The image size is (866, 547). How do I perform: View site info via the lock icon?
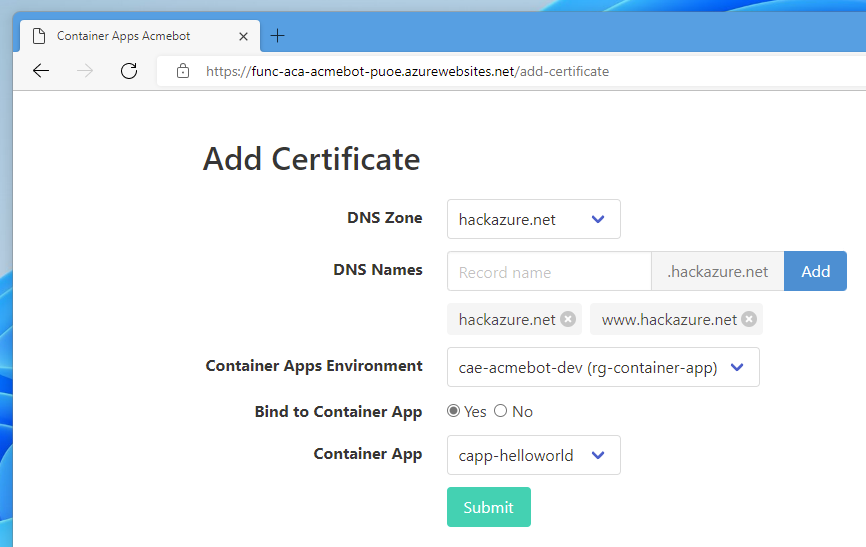click(183, 71)
